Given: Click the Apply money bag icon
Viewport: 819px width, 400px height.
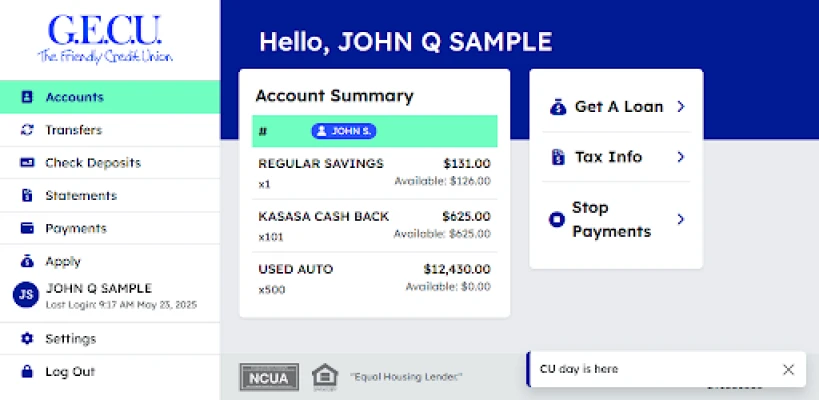Looking at the screenshot, I should pos(27,261).
